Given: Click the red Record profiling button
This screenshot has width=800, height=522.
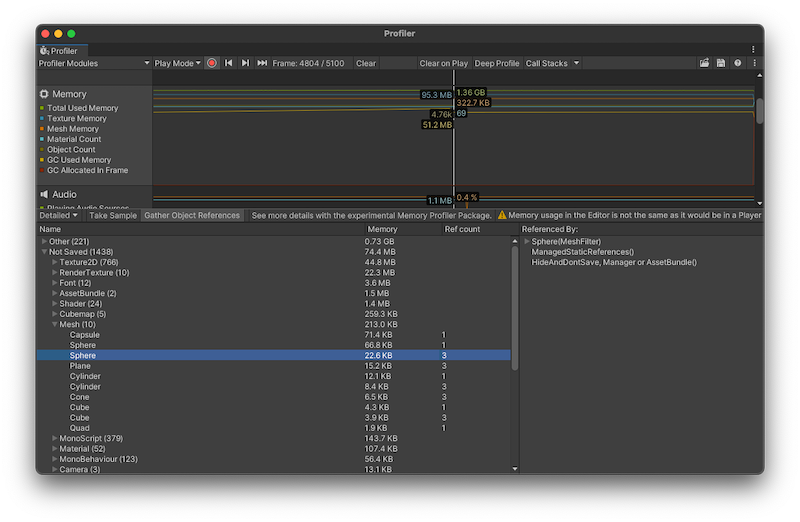Looking at the screenshot, I should pos(212,63).
